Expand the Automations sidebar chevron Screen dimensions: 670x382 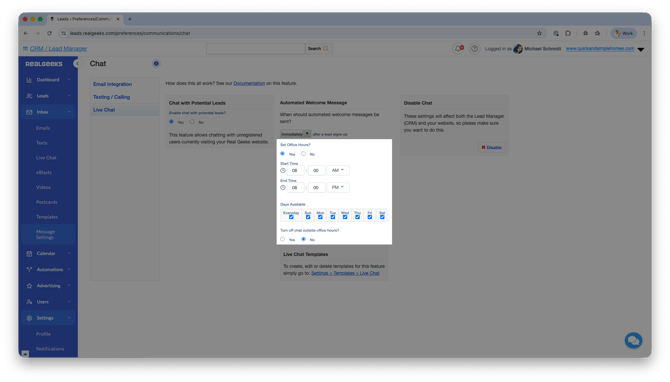pos(69,270)
